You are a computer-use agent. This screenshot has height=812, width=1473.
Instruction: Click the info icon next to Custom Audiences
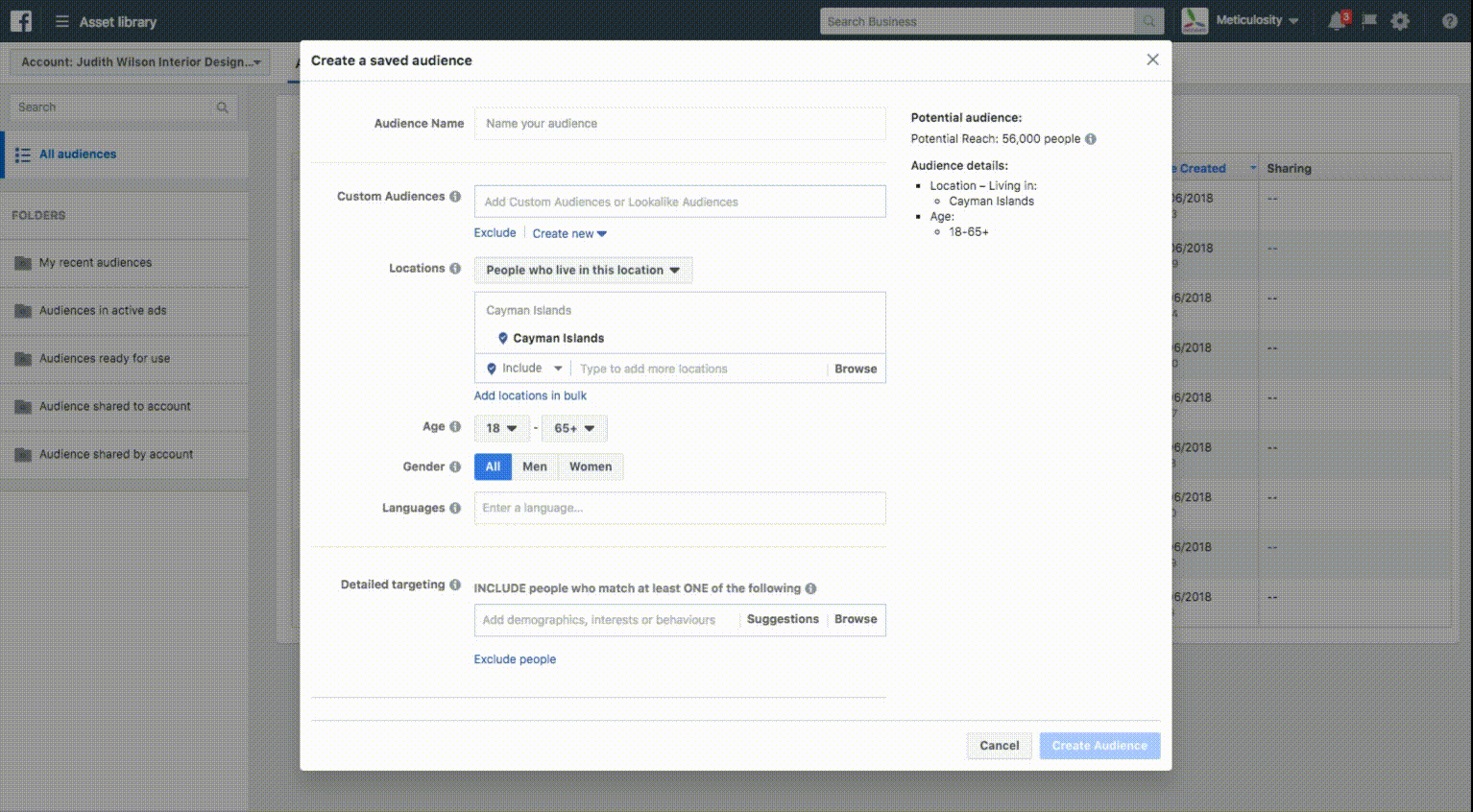(455, 197)
